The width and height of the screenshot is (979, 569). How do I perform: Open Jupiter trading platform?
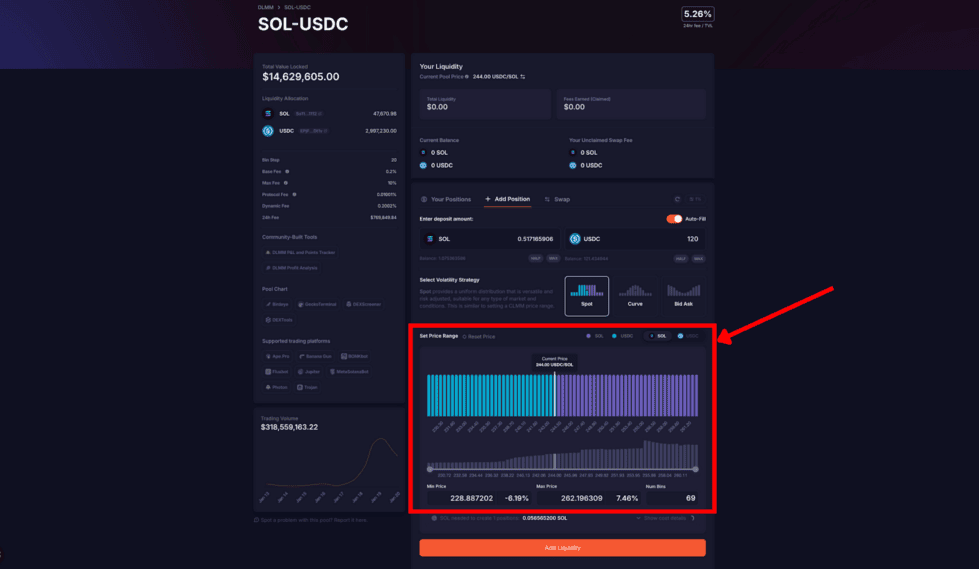point(308,372)
